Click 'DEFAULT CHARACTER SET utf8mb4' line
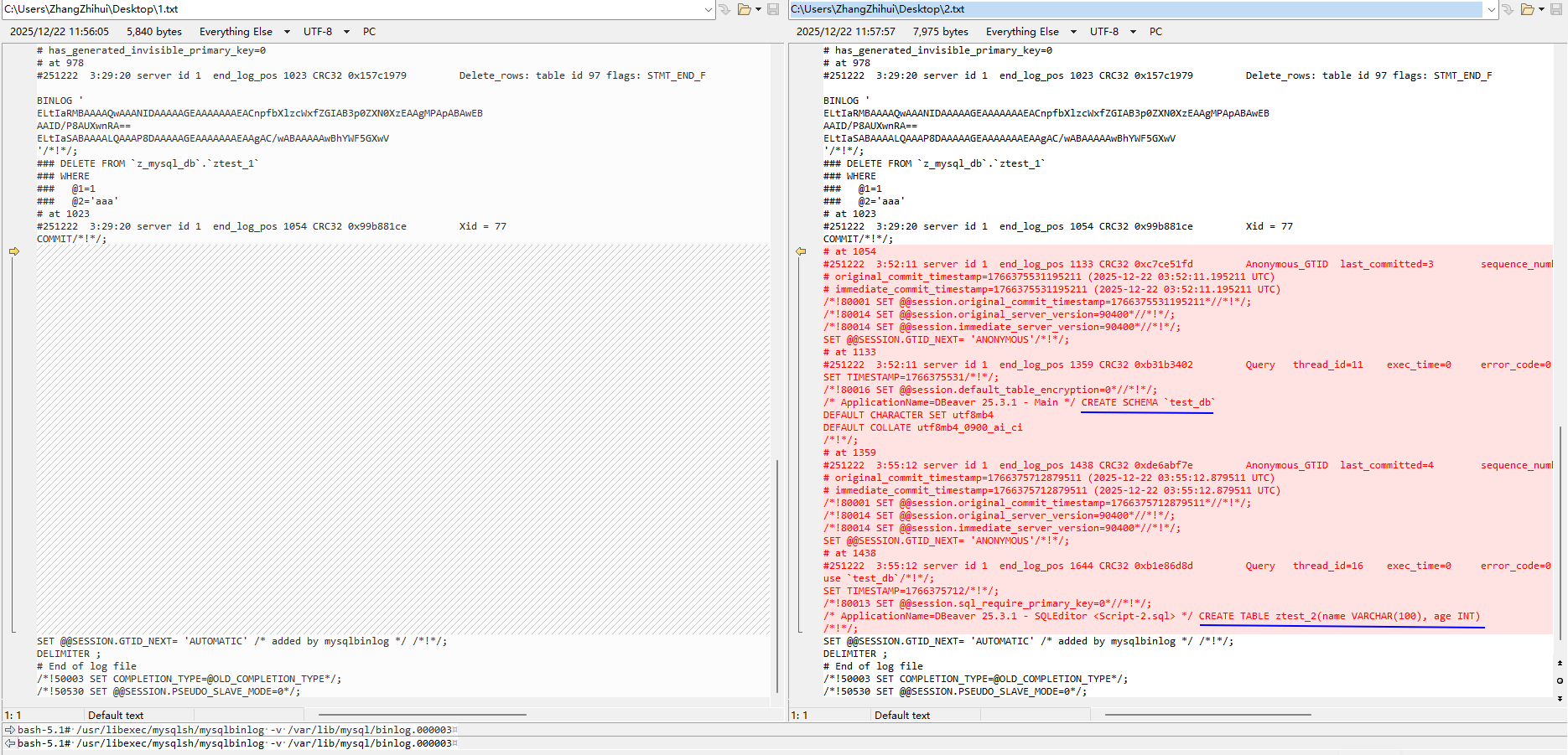 tap(908, 415)
